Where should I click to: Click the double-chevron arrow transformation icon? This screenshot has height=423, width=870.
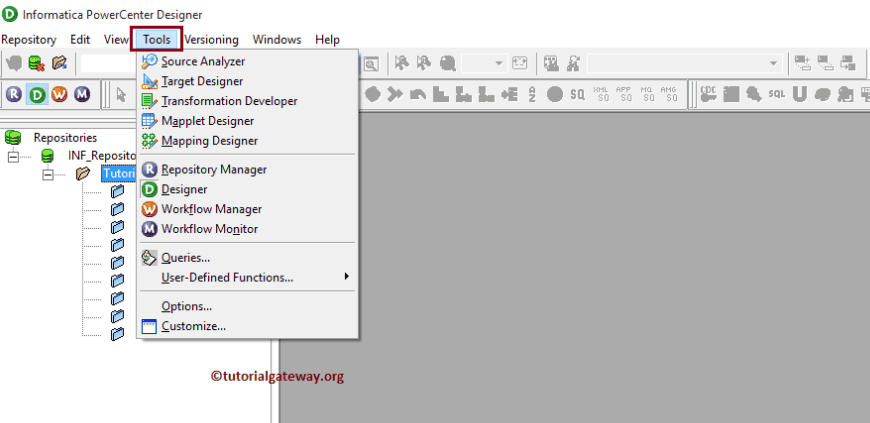pos(394,94)
